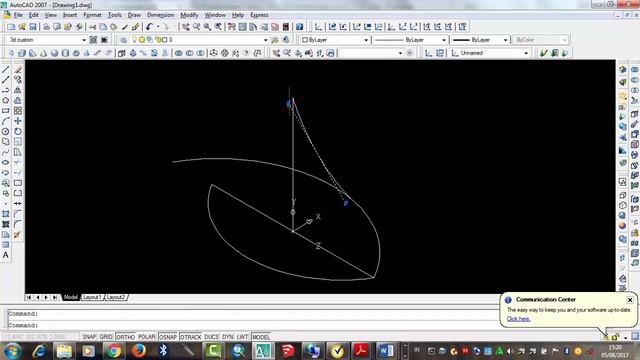Toggle POLAR tracking in status bar
The image size is (640, 360).
(x=147, y=337)
